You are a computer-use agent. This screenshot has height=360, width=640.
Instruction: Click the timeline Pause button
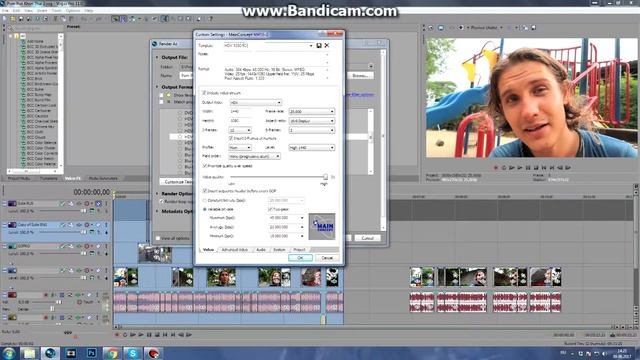coord(149,335)
